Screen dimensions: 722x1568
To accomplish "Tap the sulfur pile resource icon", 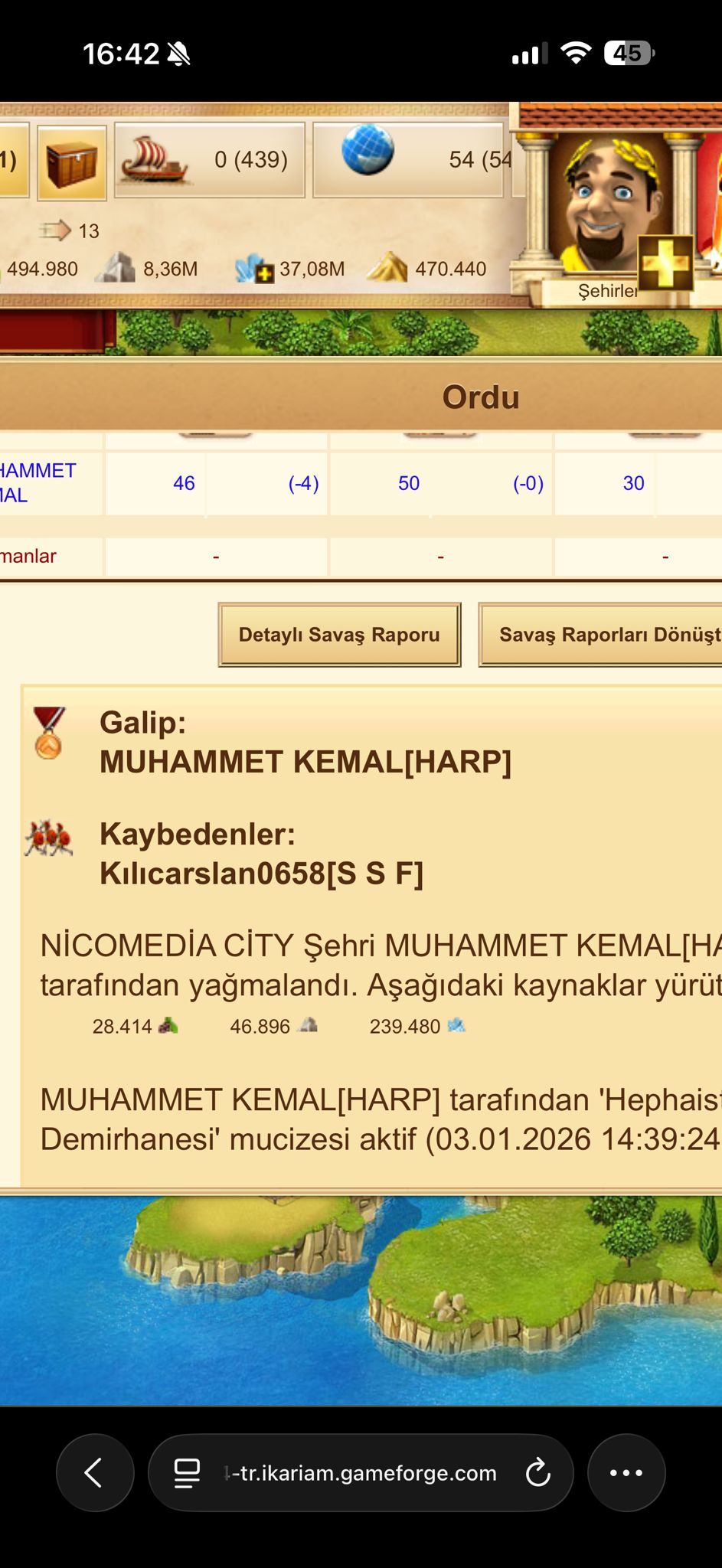I will tap(387, 267).
